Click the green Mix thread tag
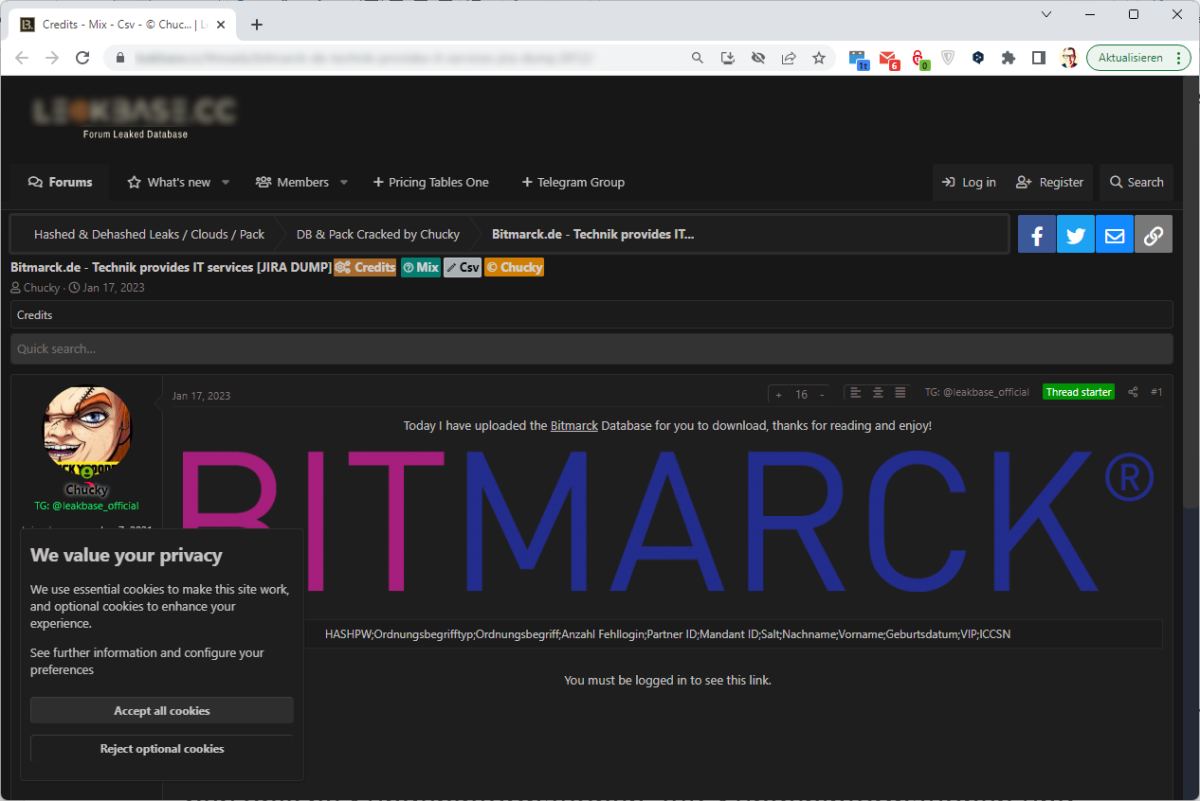Image resolution: width=1200 pixels, height=801 pixels. [421, 267]
